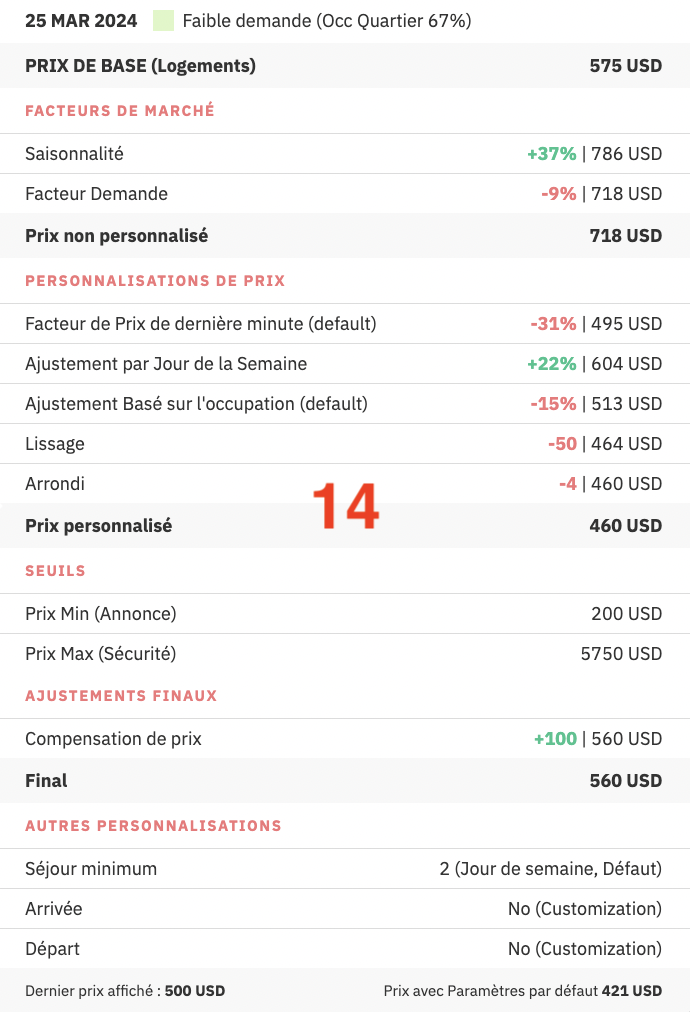Viewport: 690px width, 1012px height.
Task: Click the FACTEURS DE MARCHÉ section heading
Action: coord(120,111)
